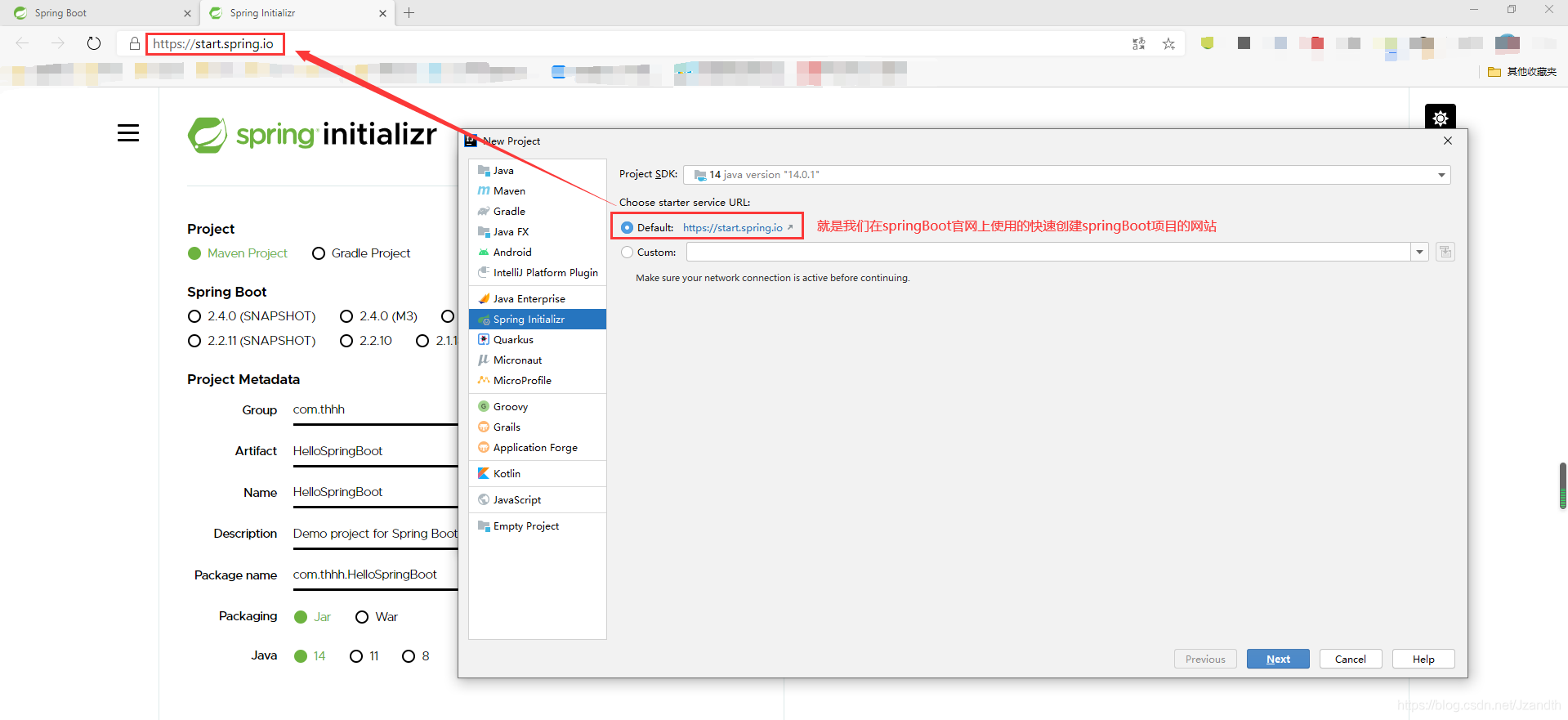The image size is (1568, 720).
Task: Click the browser forward arrow
Action: 57,43
